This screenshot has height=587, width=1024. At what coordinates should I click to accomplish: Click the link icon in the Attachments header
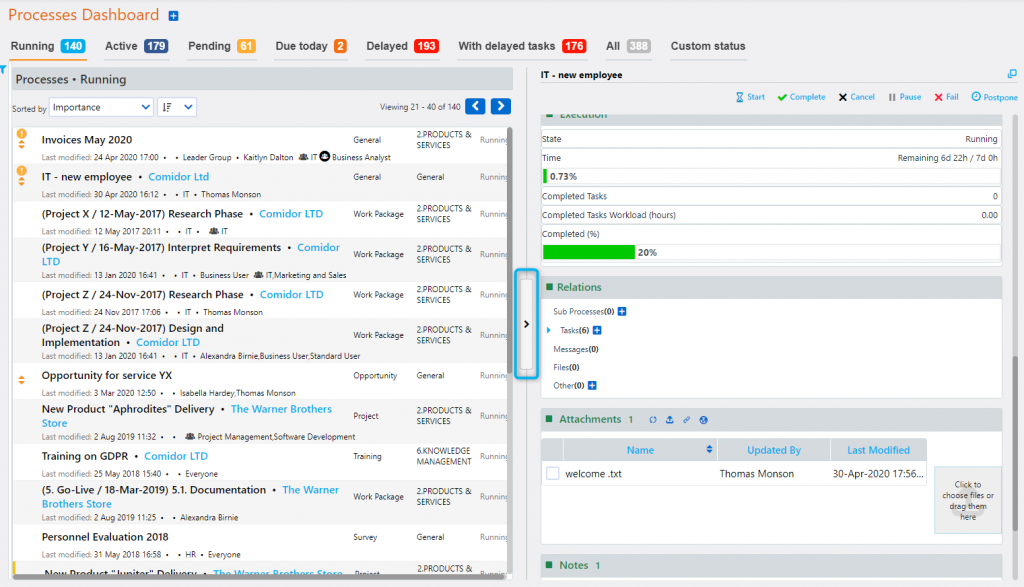[687, 420]
